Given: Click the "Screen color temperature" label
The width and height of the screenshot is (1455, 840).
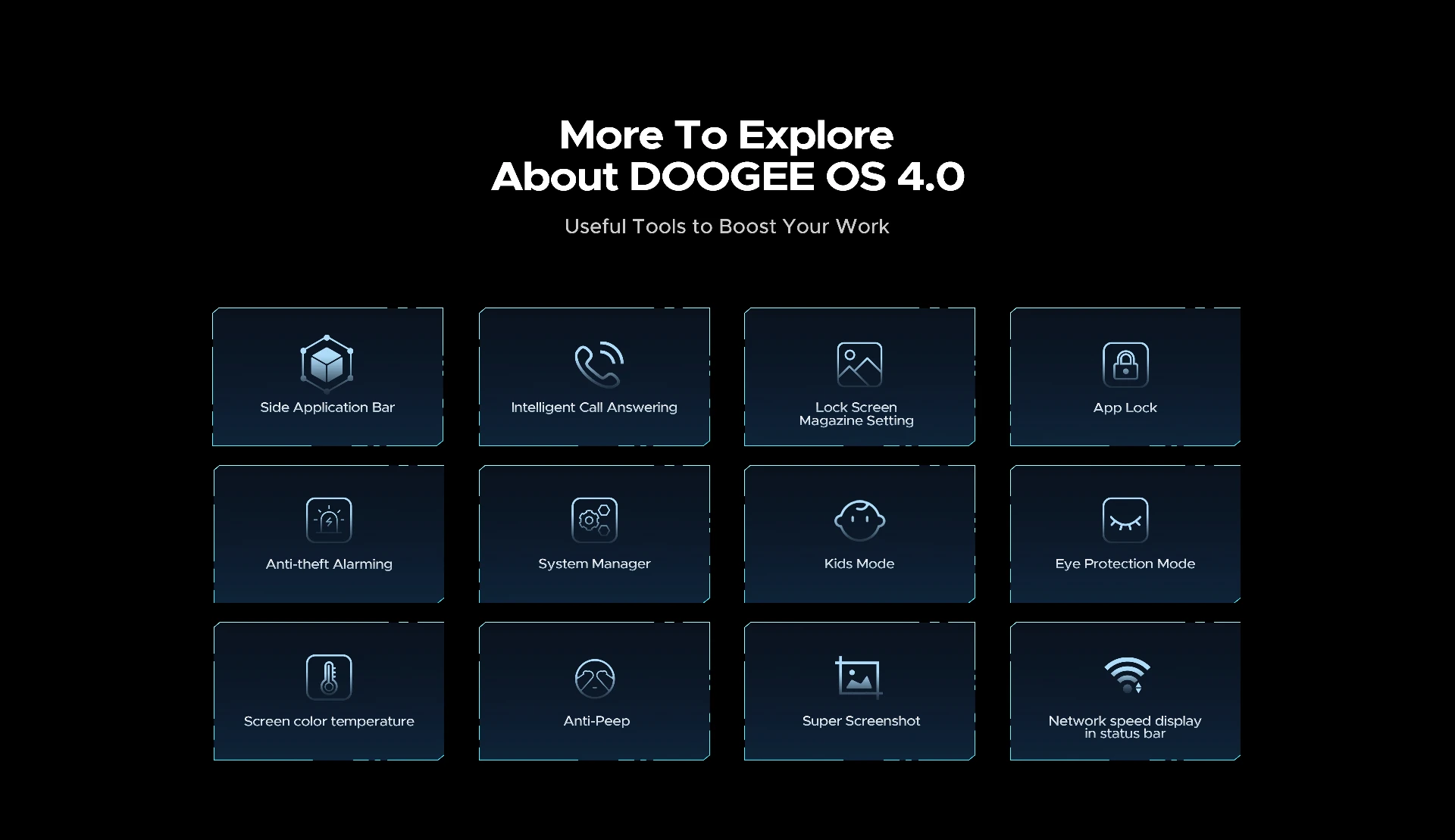Looking at the screenshot, I should 329,721.
